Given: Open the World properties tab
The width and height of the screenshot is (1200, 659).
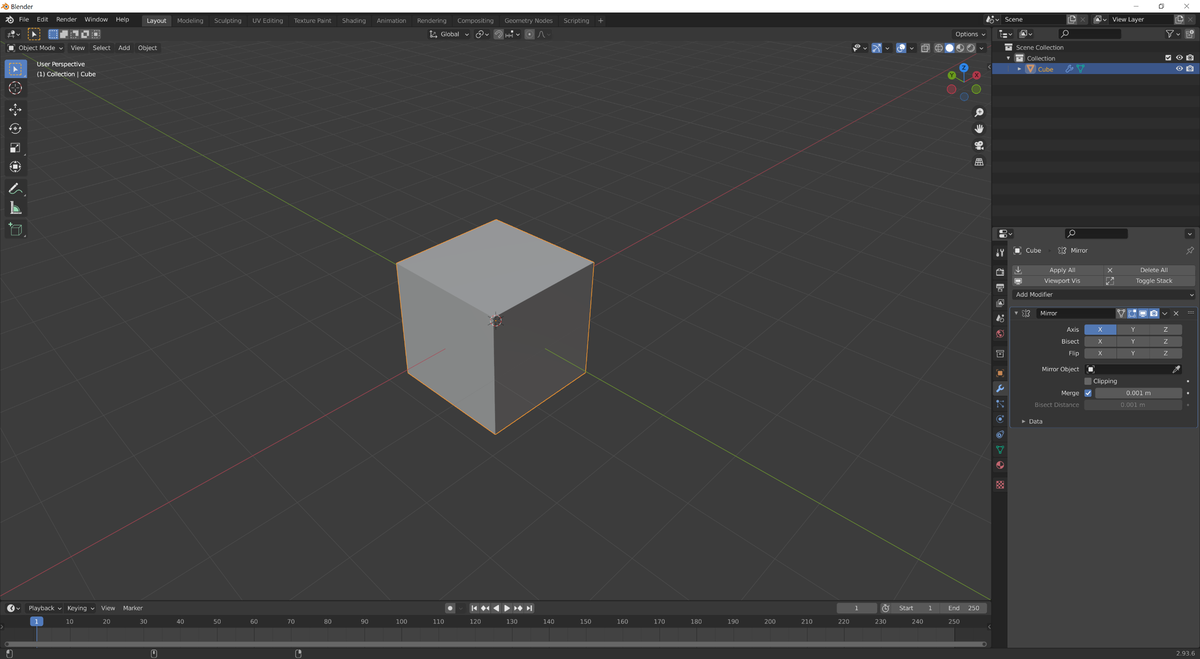Looking at the screenshot, I should (x=1000, y=334).
